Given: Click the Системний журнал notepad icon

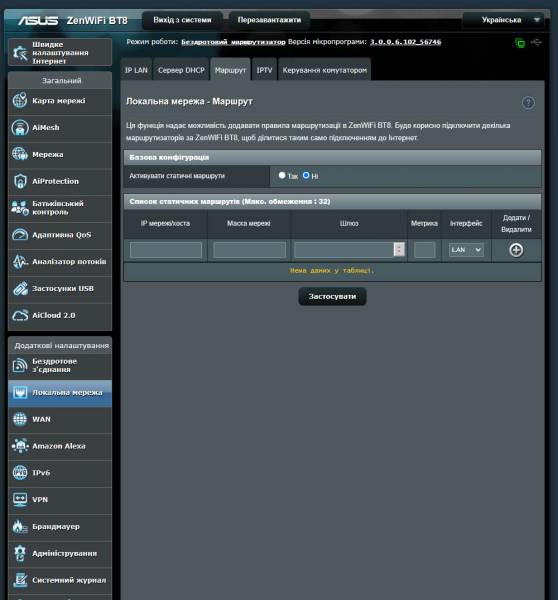Looking at the screenshot, I should coord(20,580).
